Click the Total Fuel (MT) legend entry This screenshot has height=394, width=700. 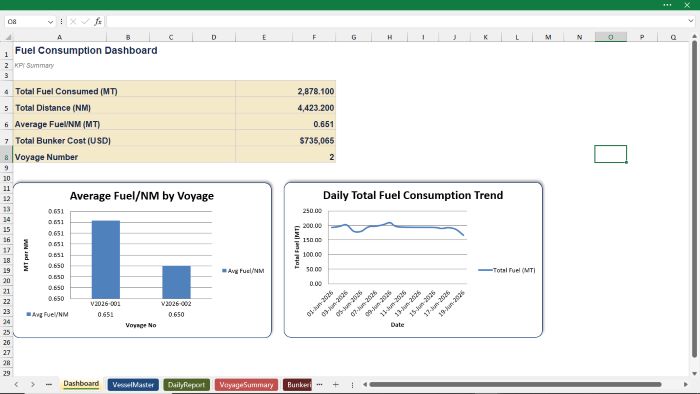[x=507, y=270]
